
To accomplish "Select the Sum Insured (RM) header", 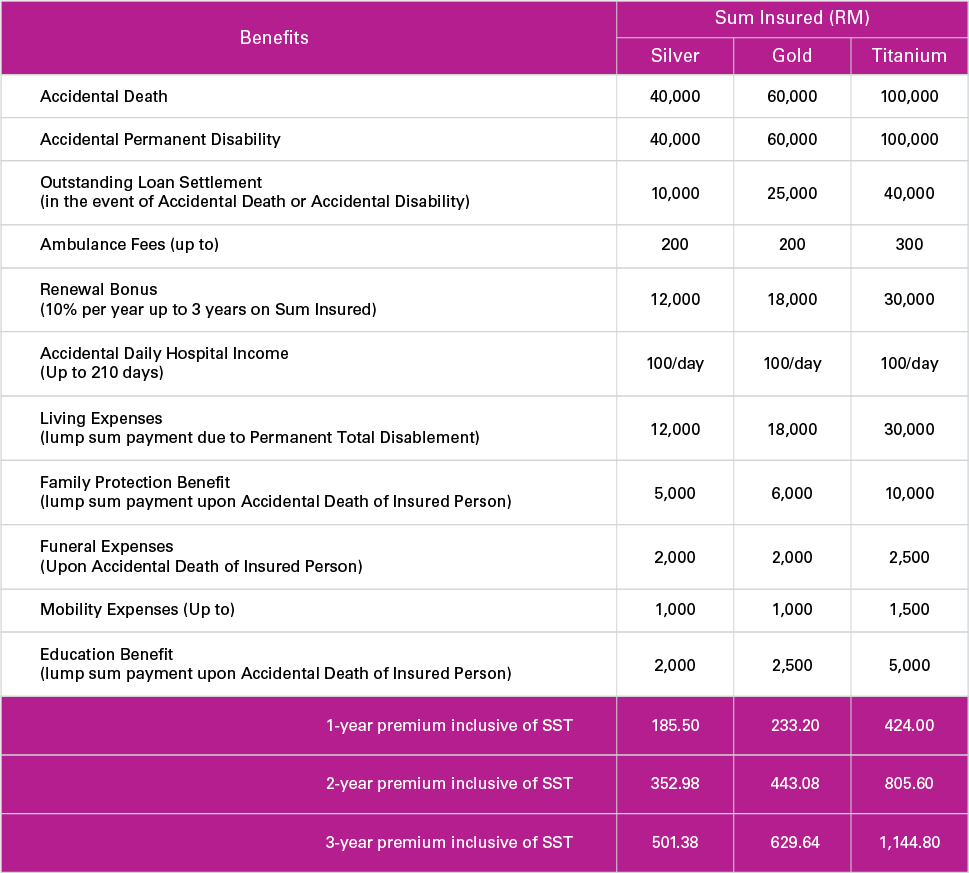I will coord(792,18).
